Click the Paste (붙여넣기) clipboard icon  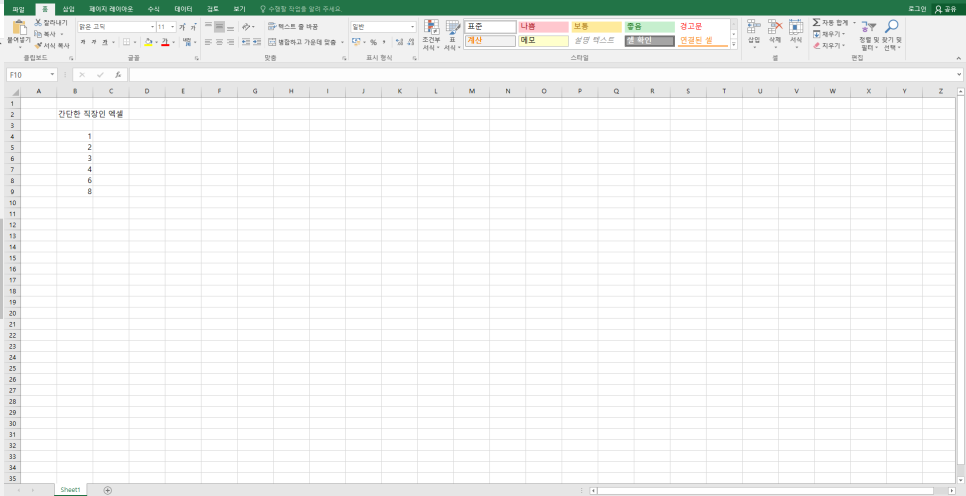20,28
